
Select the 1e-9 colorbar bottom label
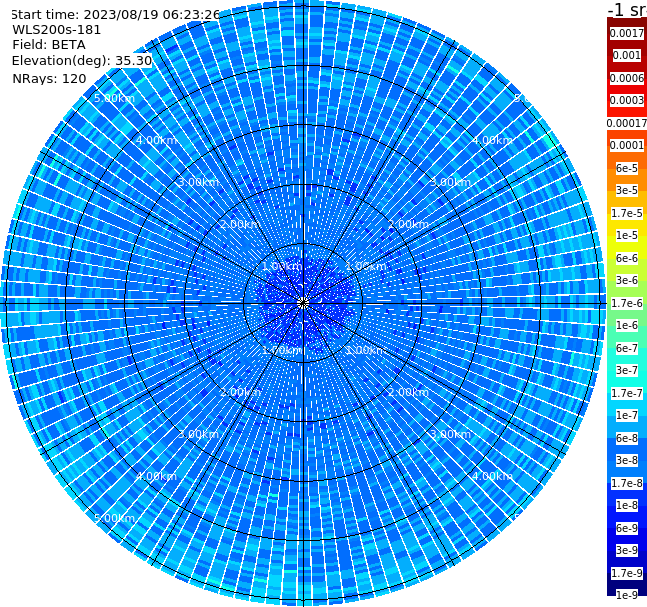pos(627,595)
